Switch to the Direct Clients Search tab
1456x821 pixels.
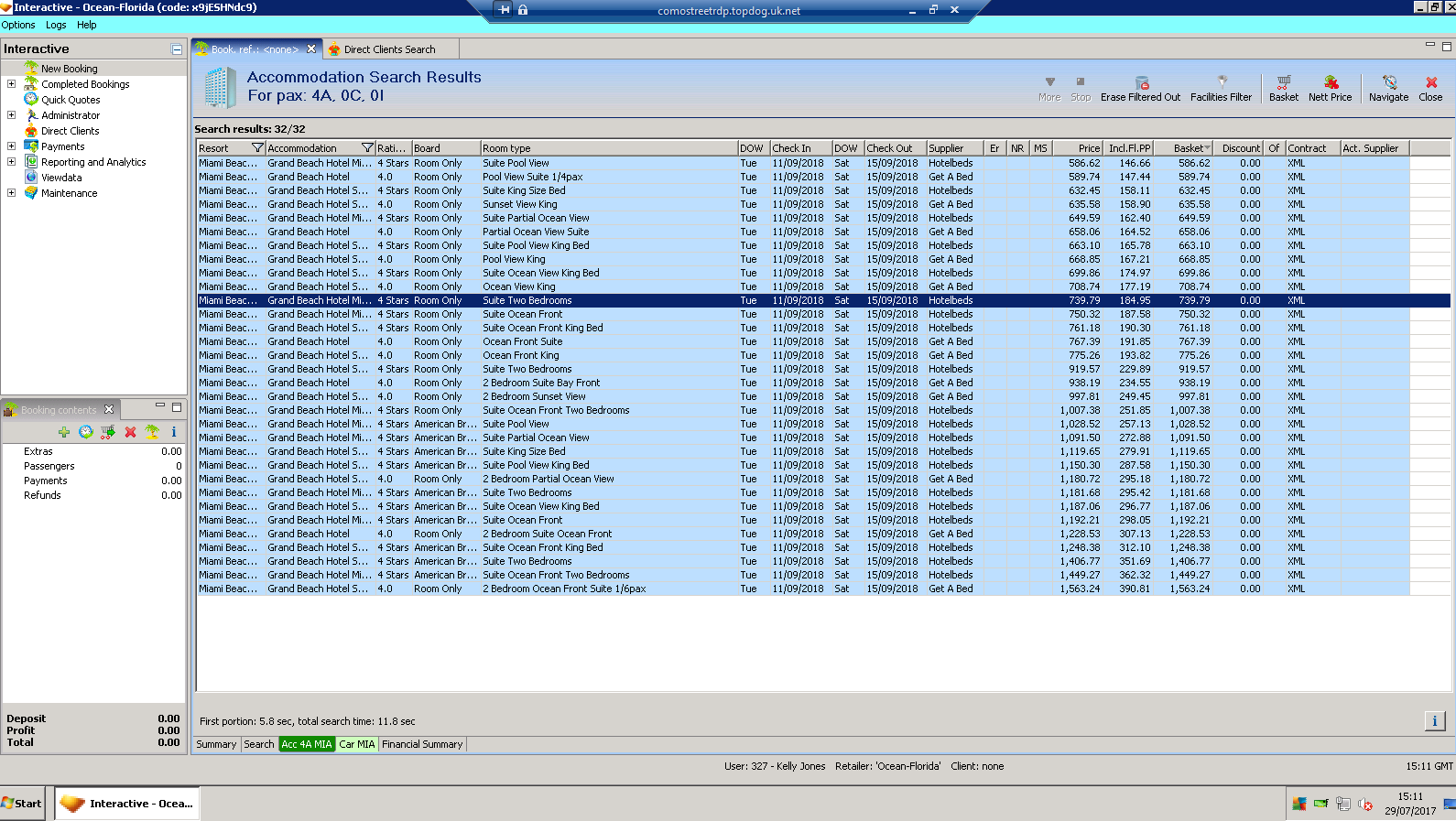pos(389,49)
